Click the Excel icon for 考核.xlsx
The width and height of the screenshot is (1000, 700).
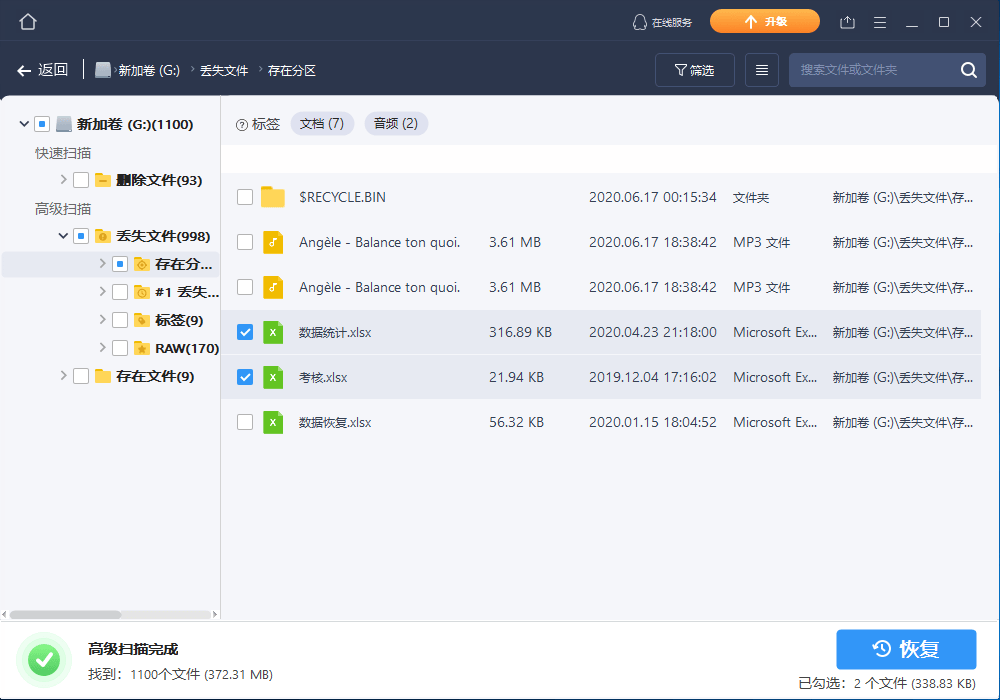click(273, 377)
